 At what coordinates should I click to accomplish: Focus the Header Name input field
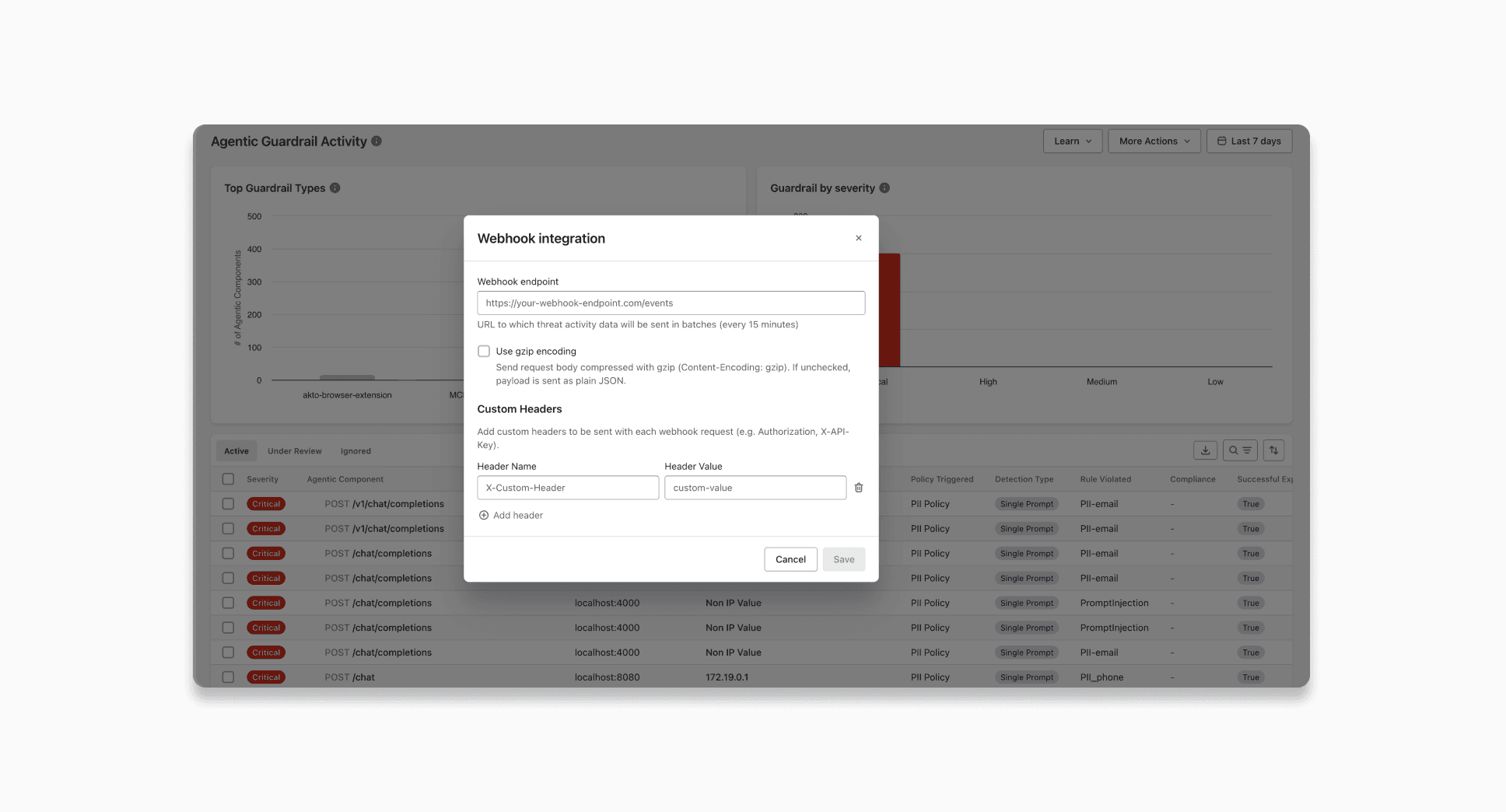click(x=568, y=488)
